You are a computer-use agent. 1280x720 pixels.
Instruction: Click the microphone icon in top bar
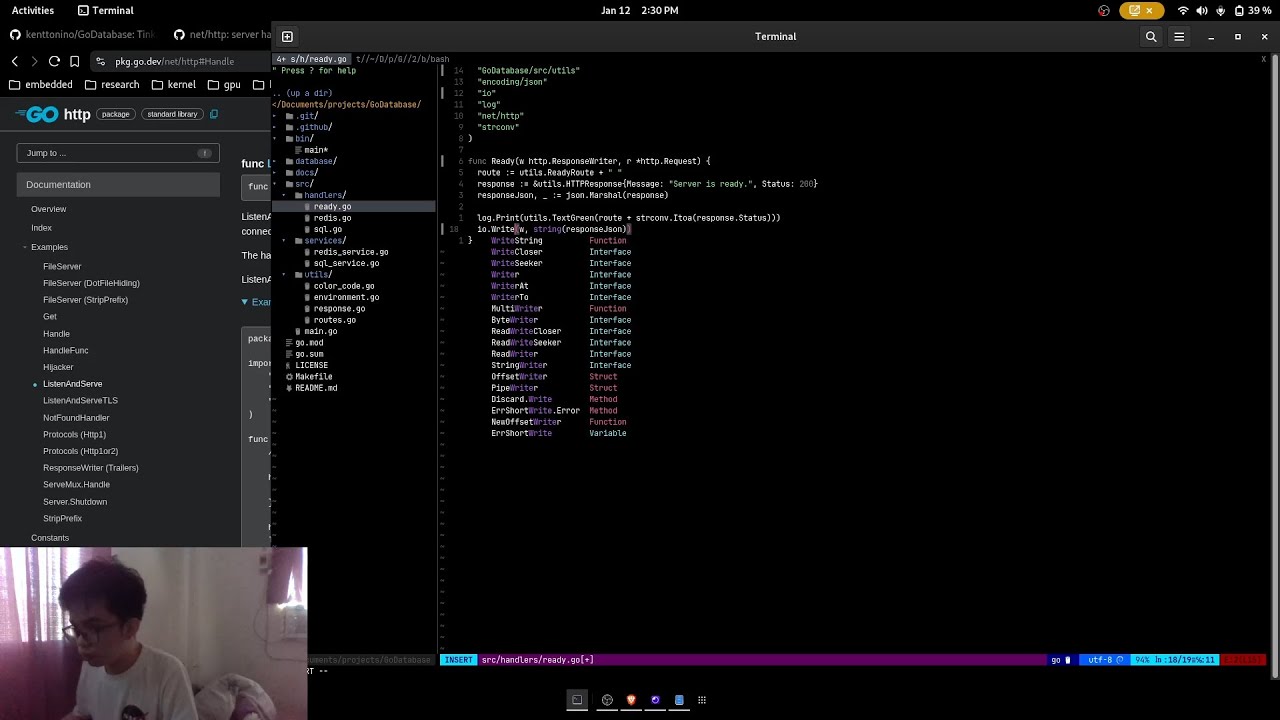tap(1220, 10)
